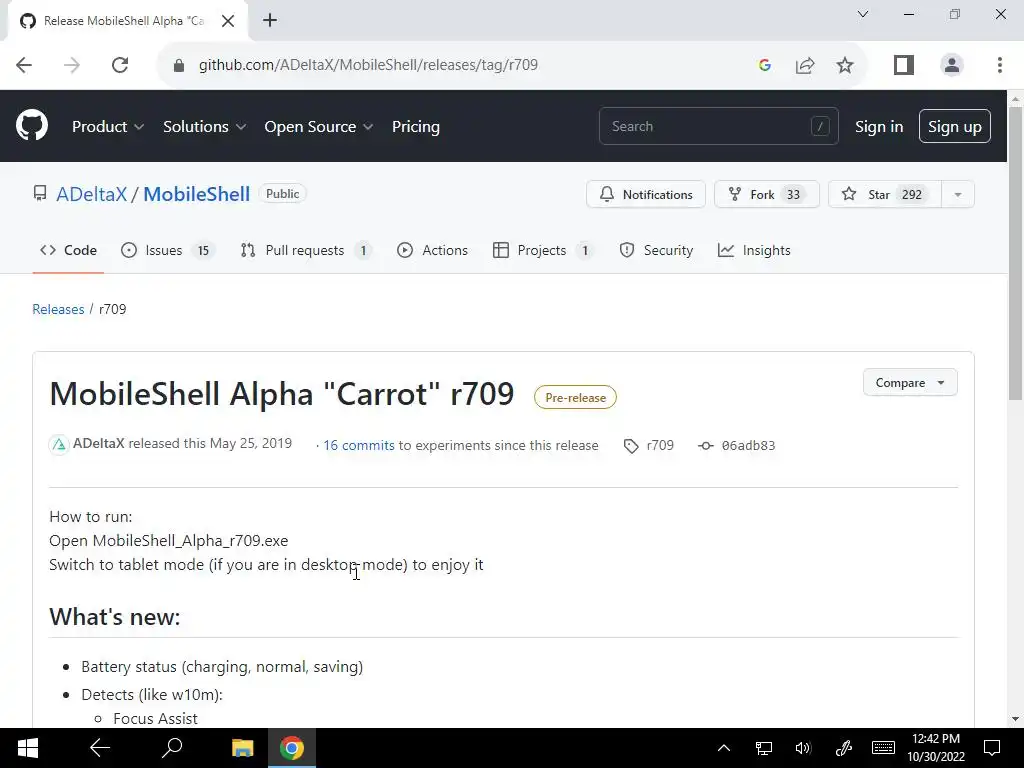Open the notification Action Center icon
The image size is (1024, 768).
click(992, 748)
